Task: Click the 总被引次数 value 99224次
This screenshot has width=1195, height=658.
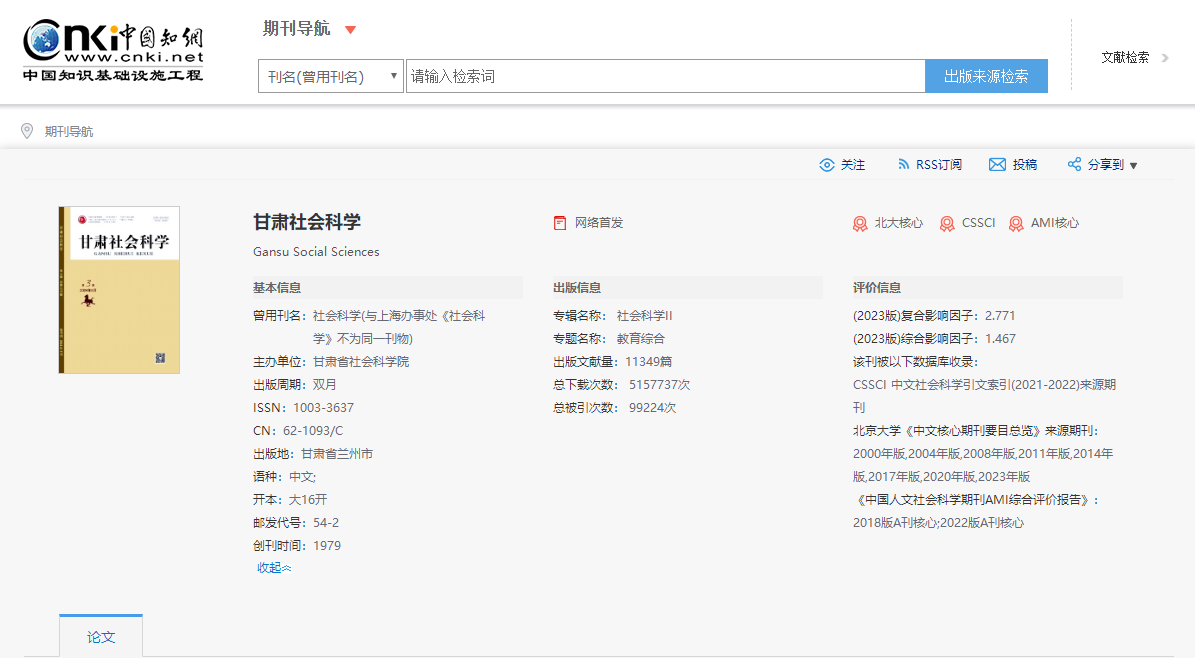Action: tap(652, 408)
